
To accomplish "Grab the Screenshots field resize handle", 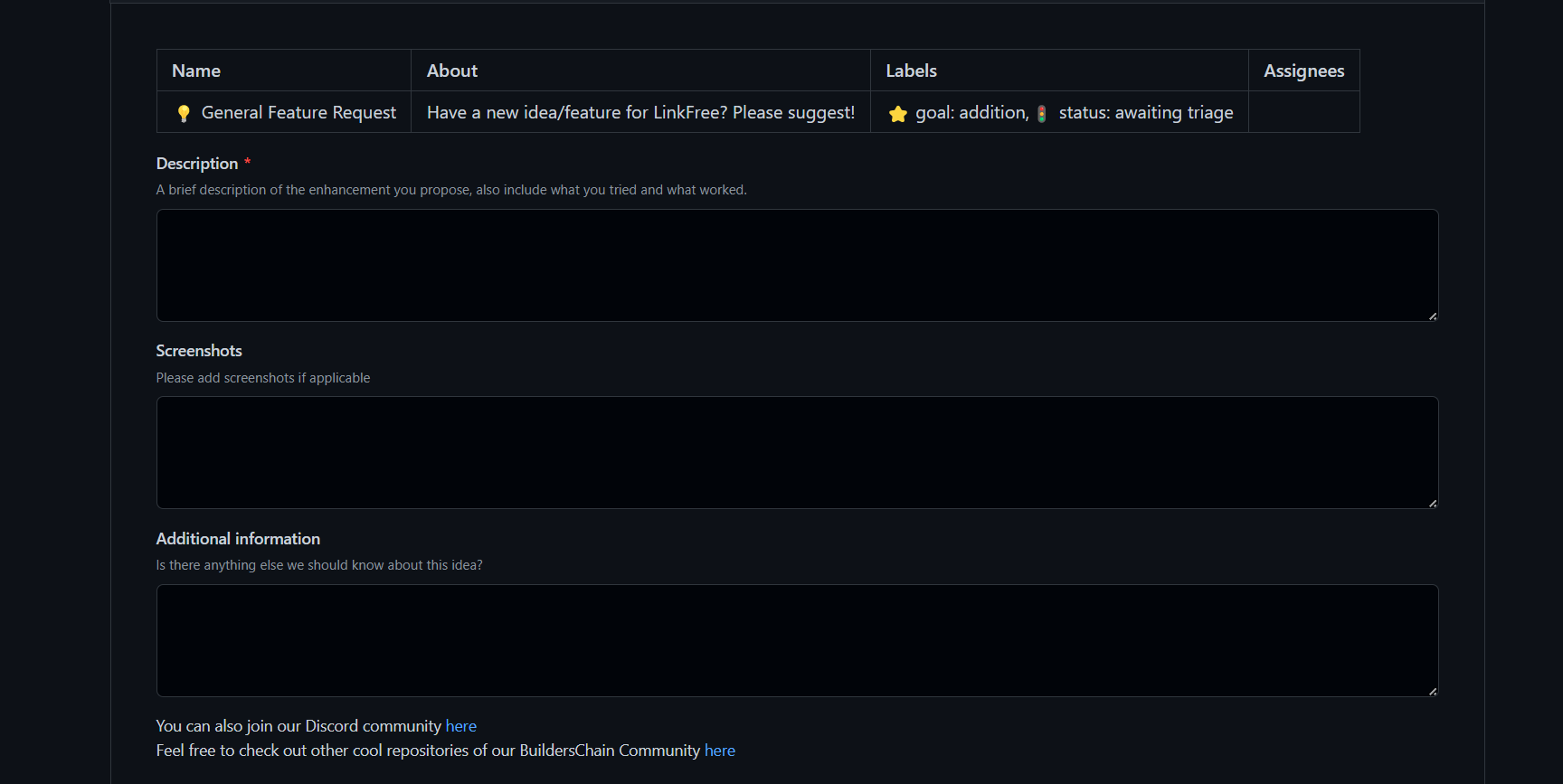I will coord(1433,504).
